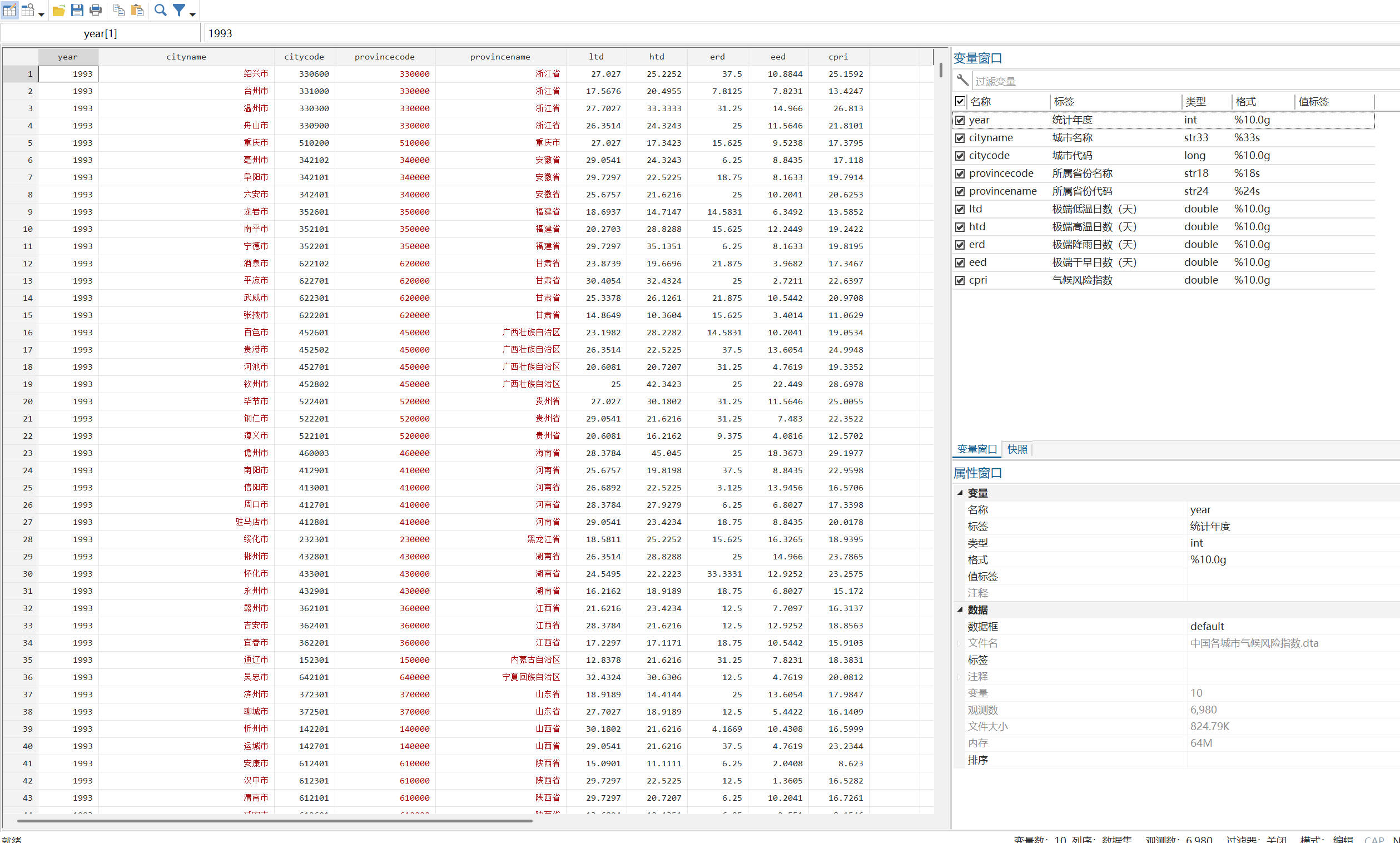Select the 变量窗口 tab
The image size is (1400, 843).
point(976,449)
